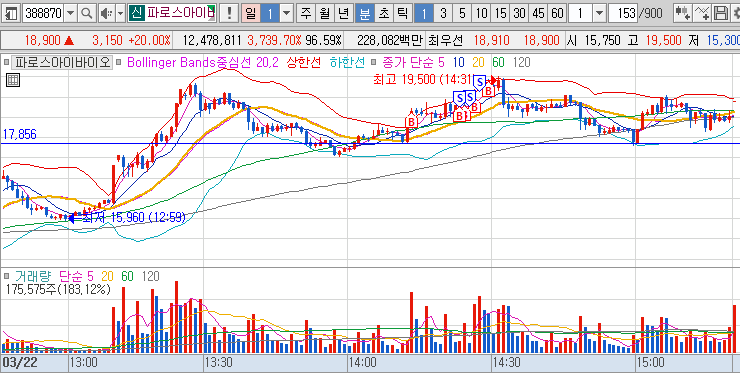The height and width of the screenshot is (373, 740).
Task: Click the 최저 15,960 low price annotation
Action: click(x=135, y=218)
